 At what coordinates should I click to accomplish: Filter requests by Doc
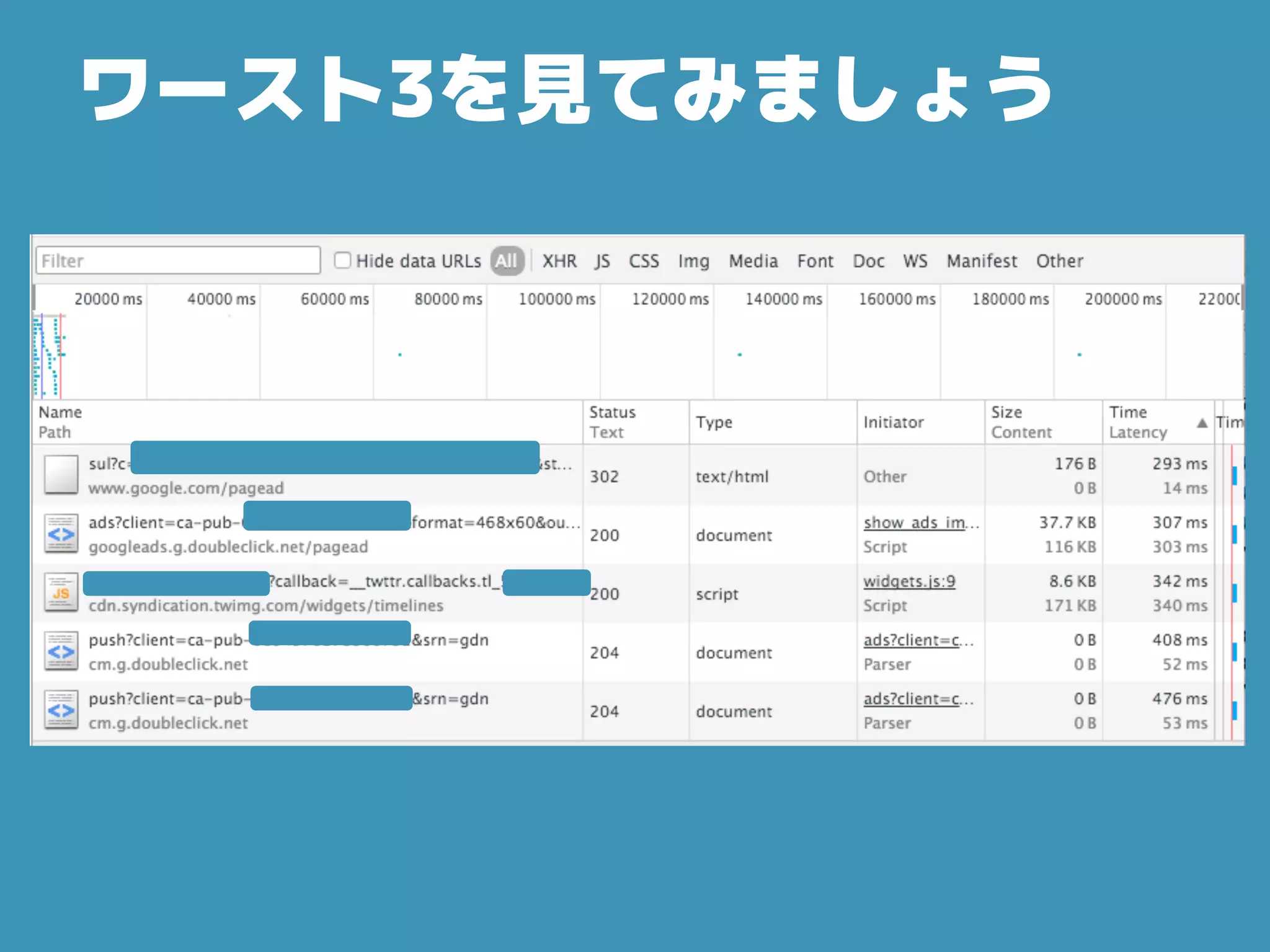(x=868, y=261)
